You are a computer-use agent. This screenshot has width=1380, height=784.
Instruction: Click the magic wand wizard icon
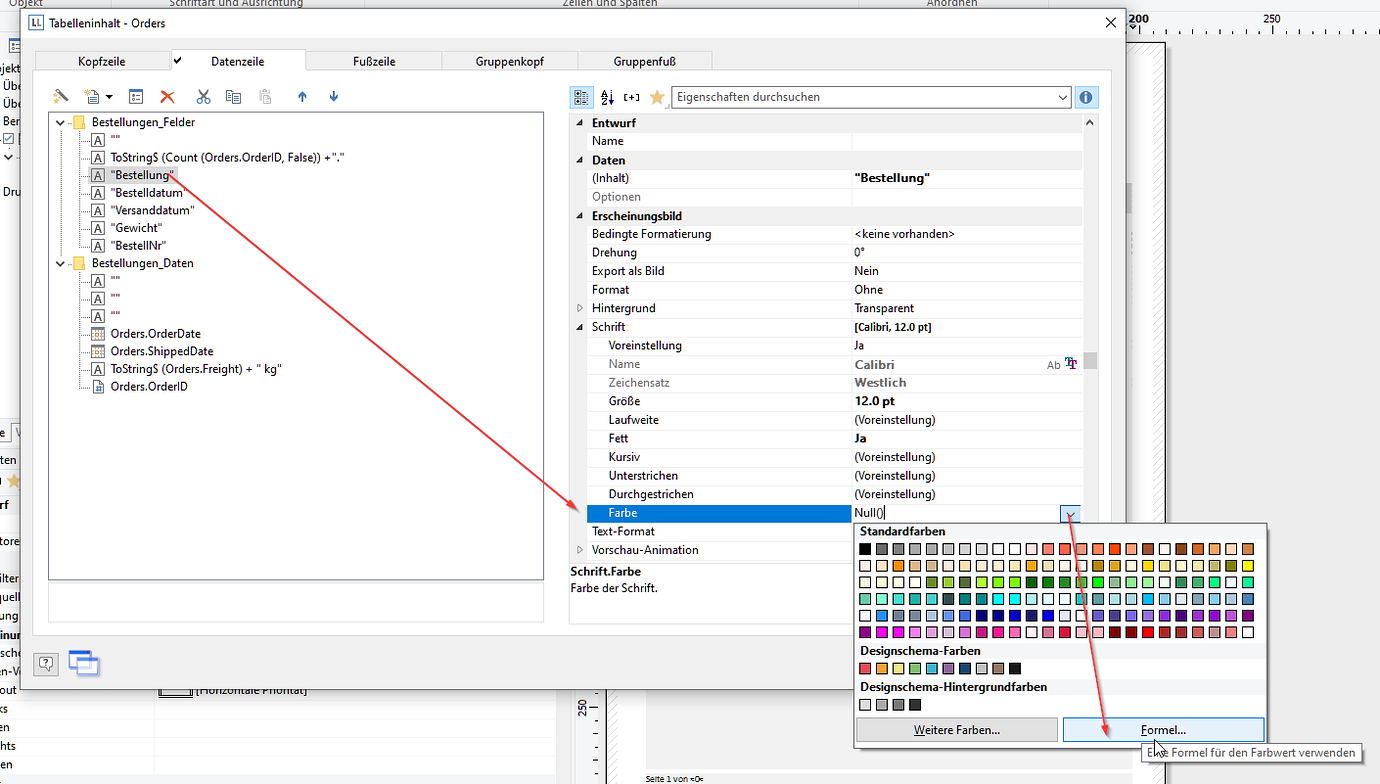(61, 97)
